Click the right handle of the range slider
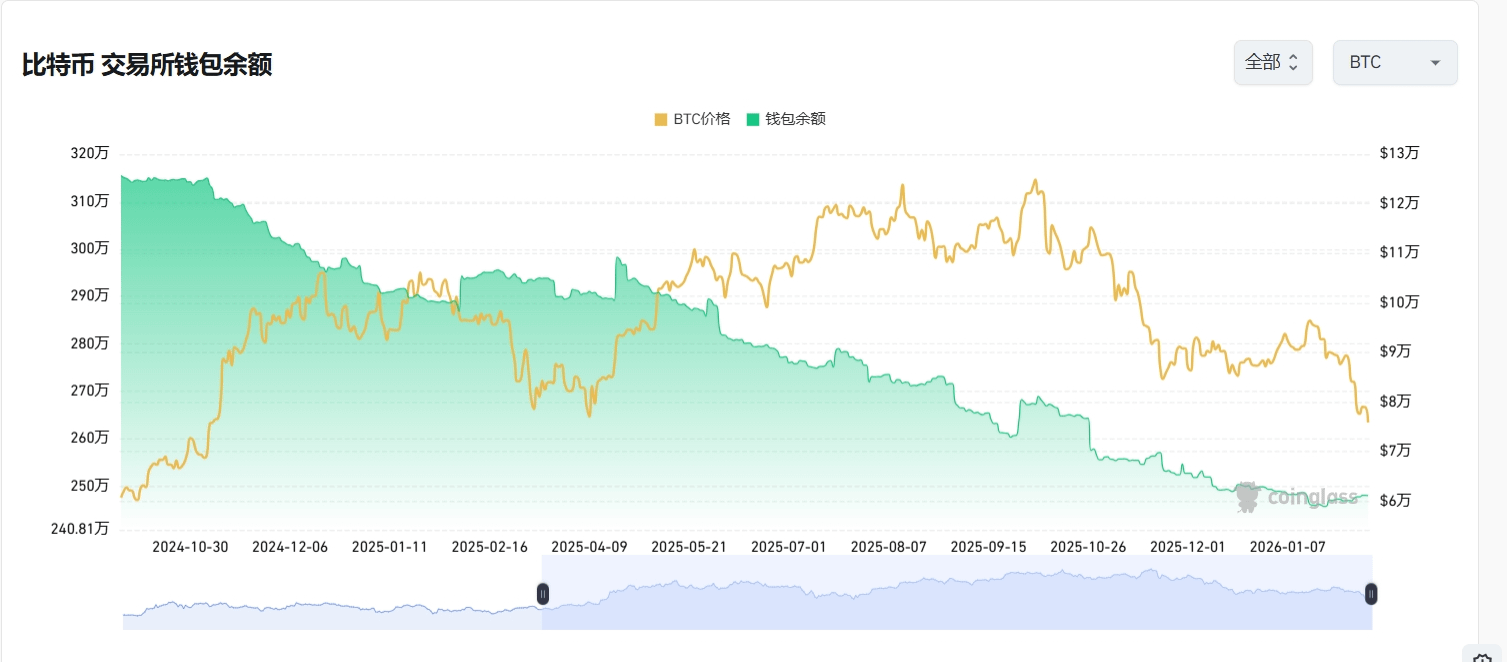 click(1371, 594)
